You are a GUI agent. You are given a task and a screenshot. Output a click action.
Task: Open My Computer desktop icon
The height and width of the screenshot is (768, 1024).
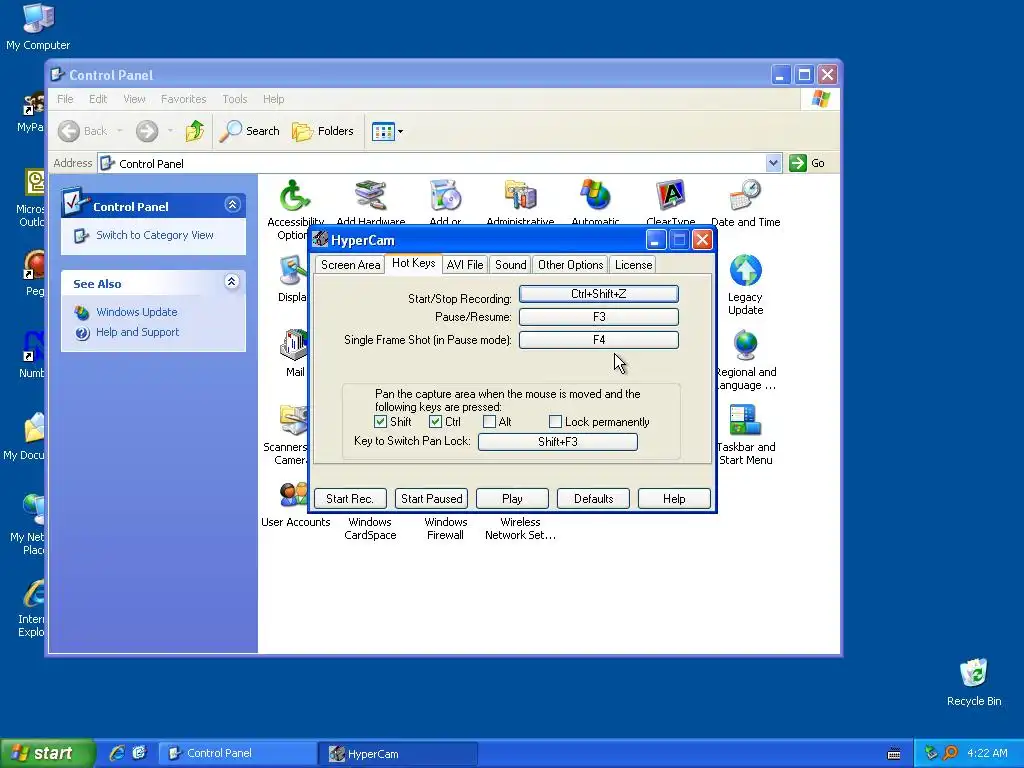(x=38, y=27)
